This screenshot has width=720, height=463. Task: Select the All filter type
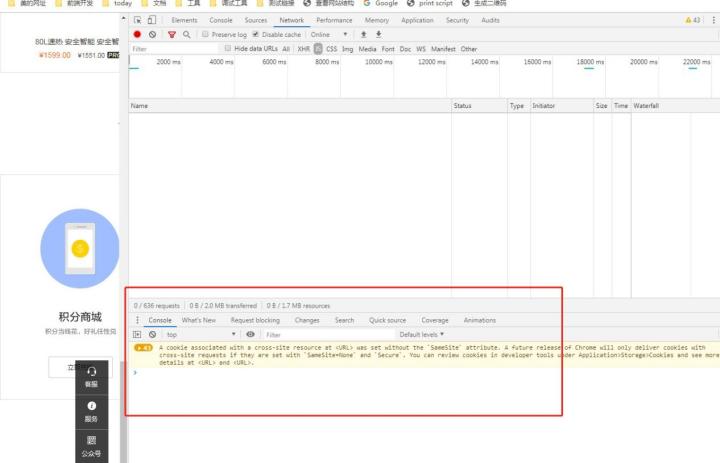pos(286,49)
